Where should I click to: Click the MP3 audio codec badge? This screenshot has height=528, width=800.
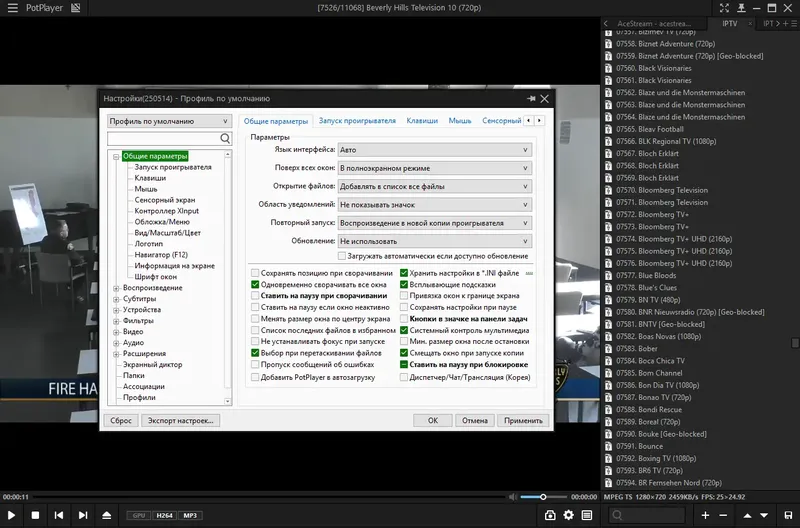[x=190, y=515]
